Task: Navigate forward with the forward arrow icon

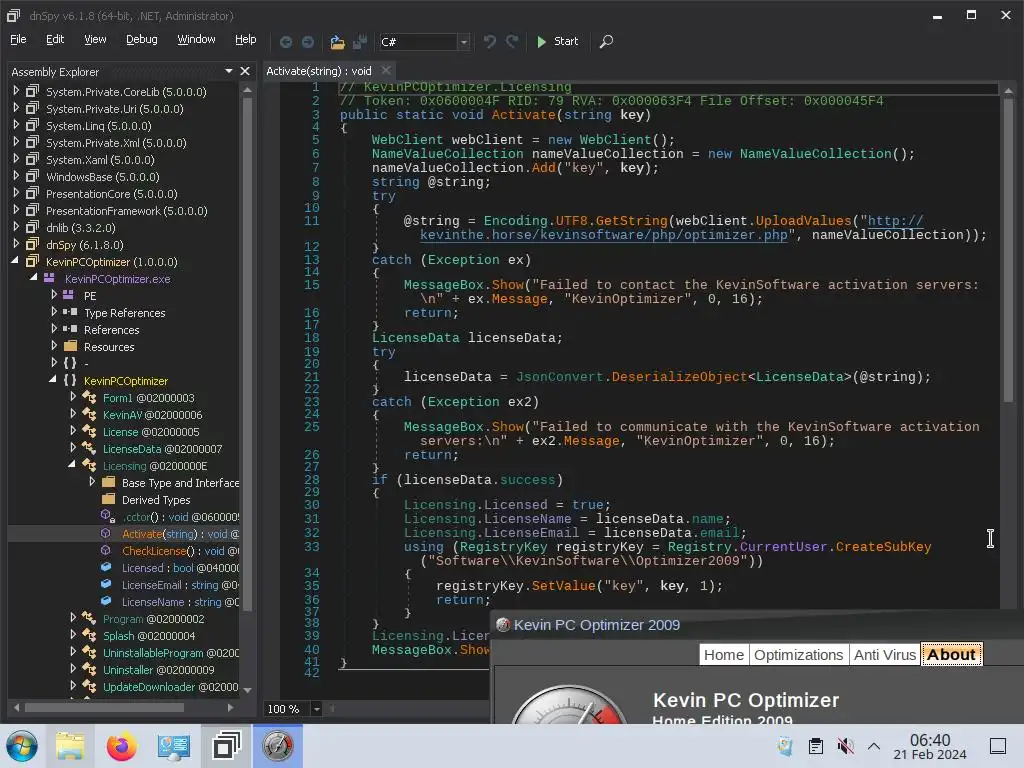Action: tap(308, 42)
